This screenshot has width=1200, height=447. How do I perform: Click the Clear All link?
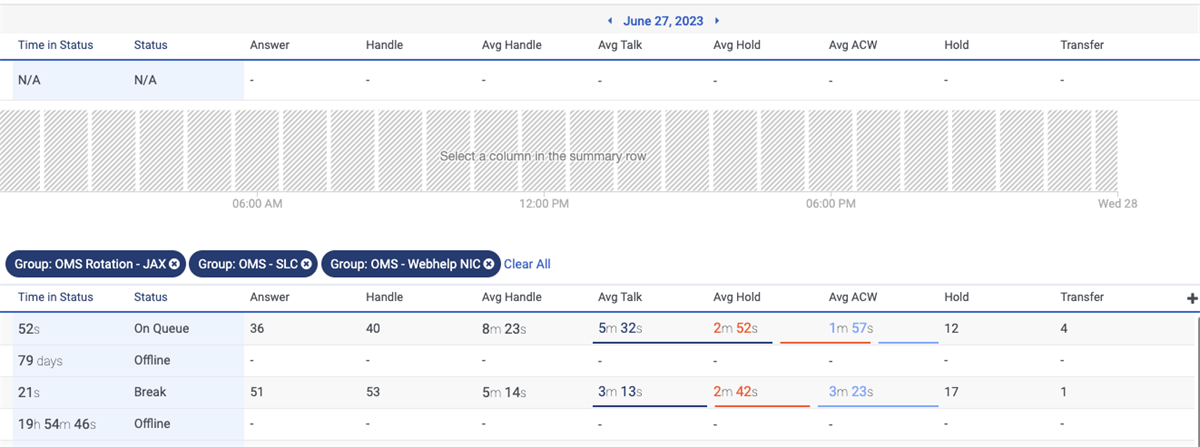point(527,264)
